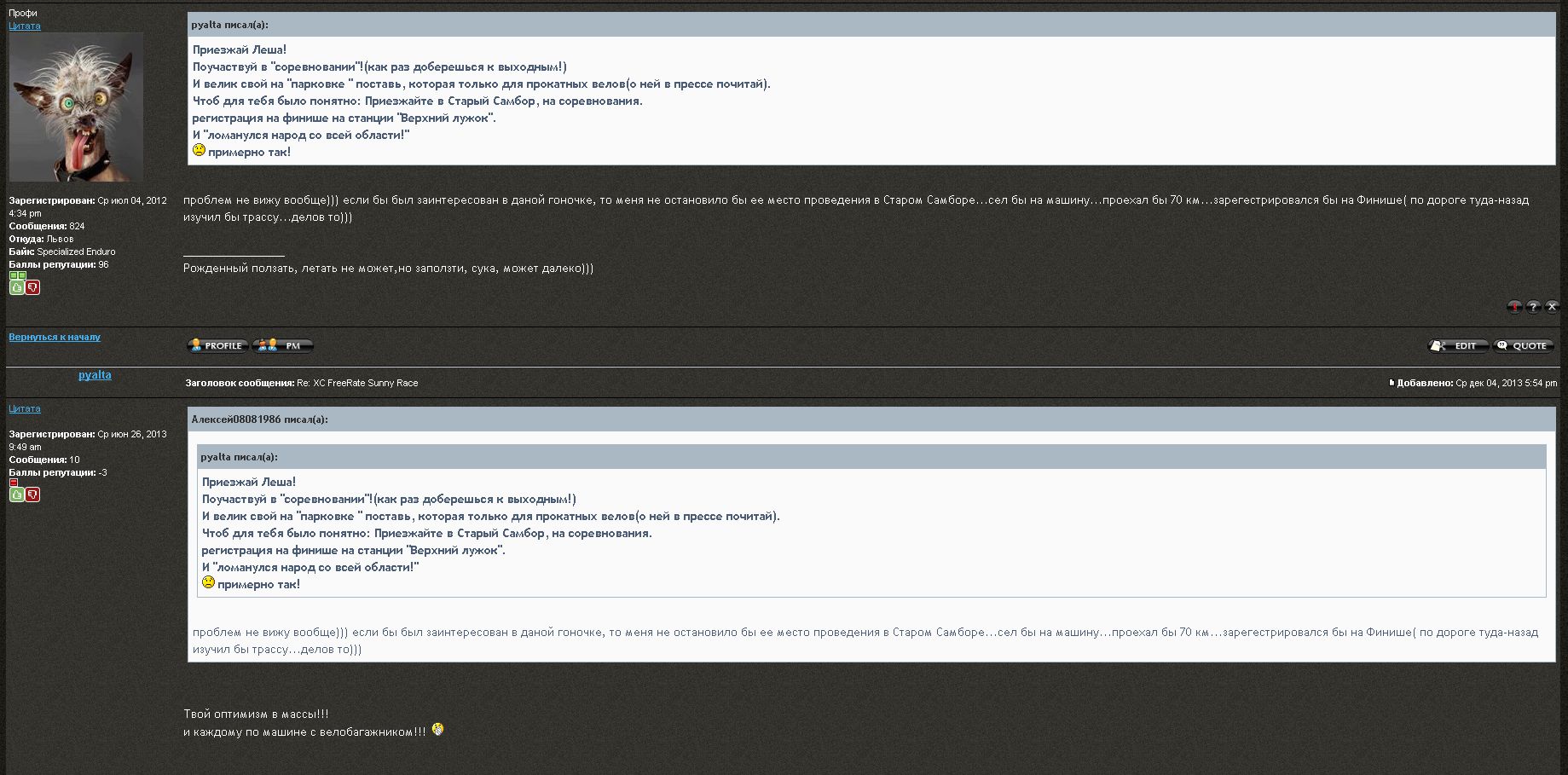The width and height of the screenshot is (1568, 775).
Task: Click the QUOTE post button
Action: point(1524,345)
